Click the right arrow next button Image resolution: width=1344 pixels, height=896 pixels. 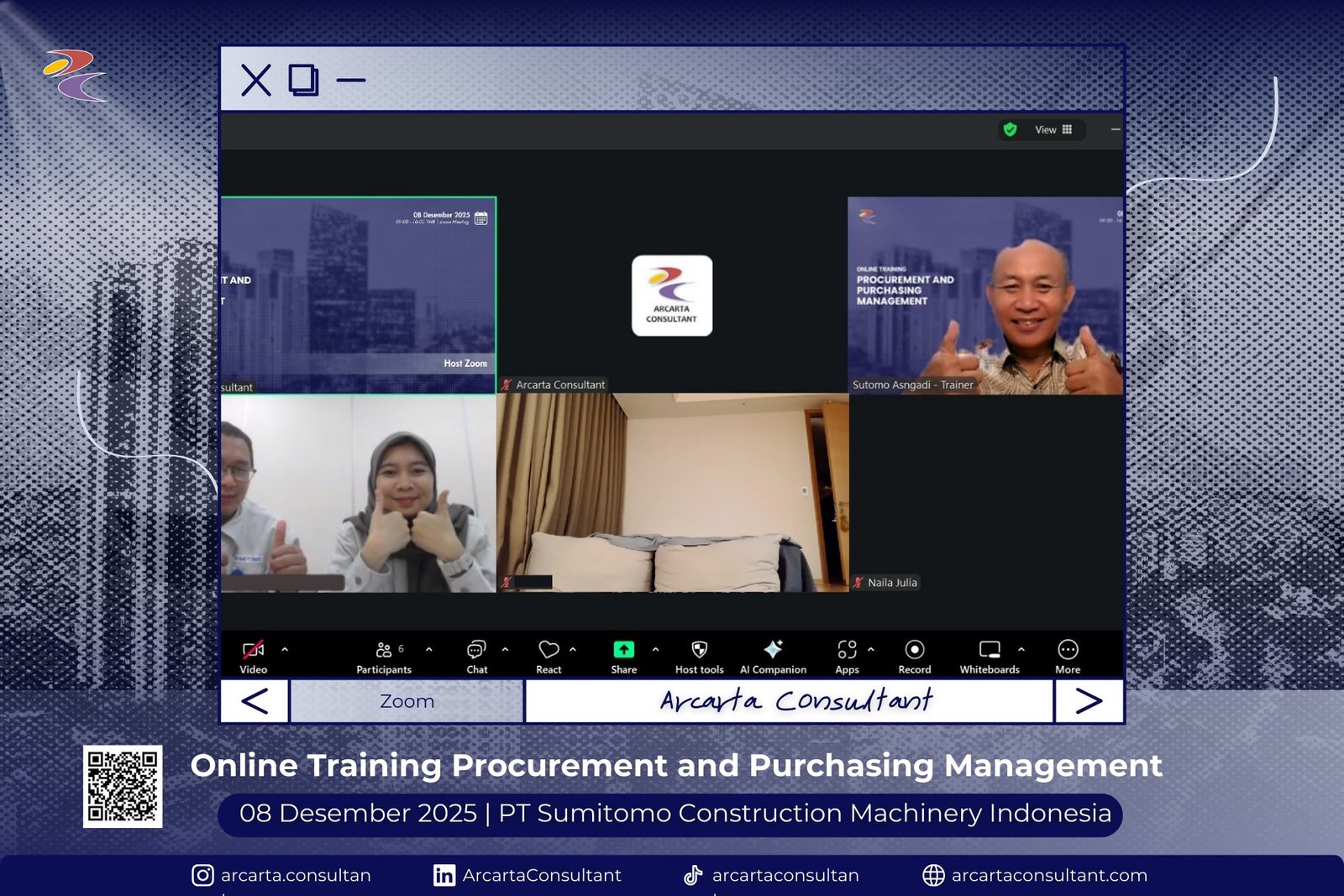coord(1089,701)
